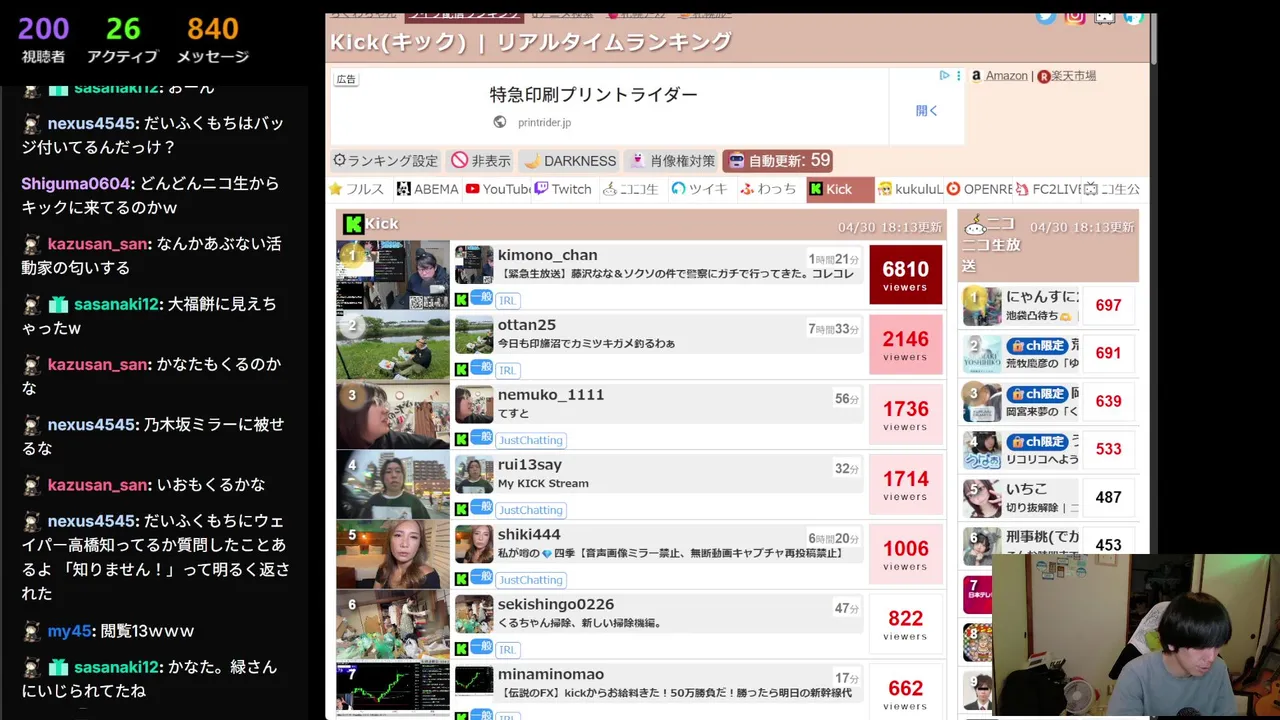
Task: Click JustChatting tag under nemuko_1111
Action: (x=532, y=440)
